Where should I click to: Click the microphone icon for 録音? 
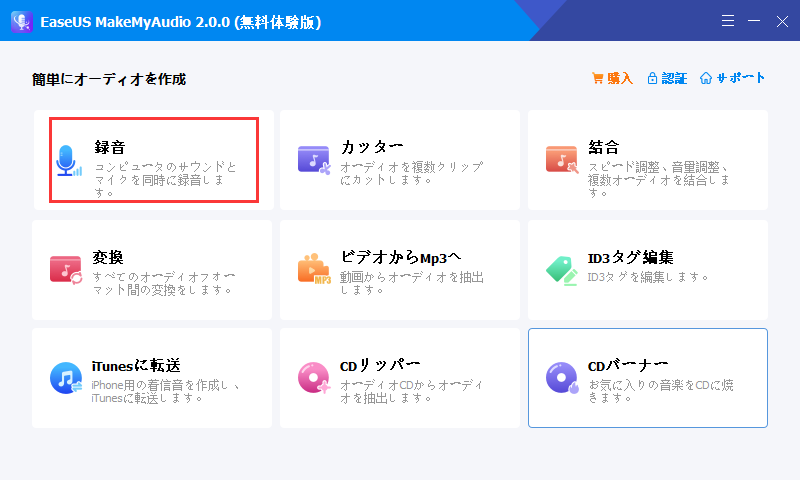69,161
